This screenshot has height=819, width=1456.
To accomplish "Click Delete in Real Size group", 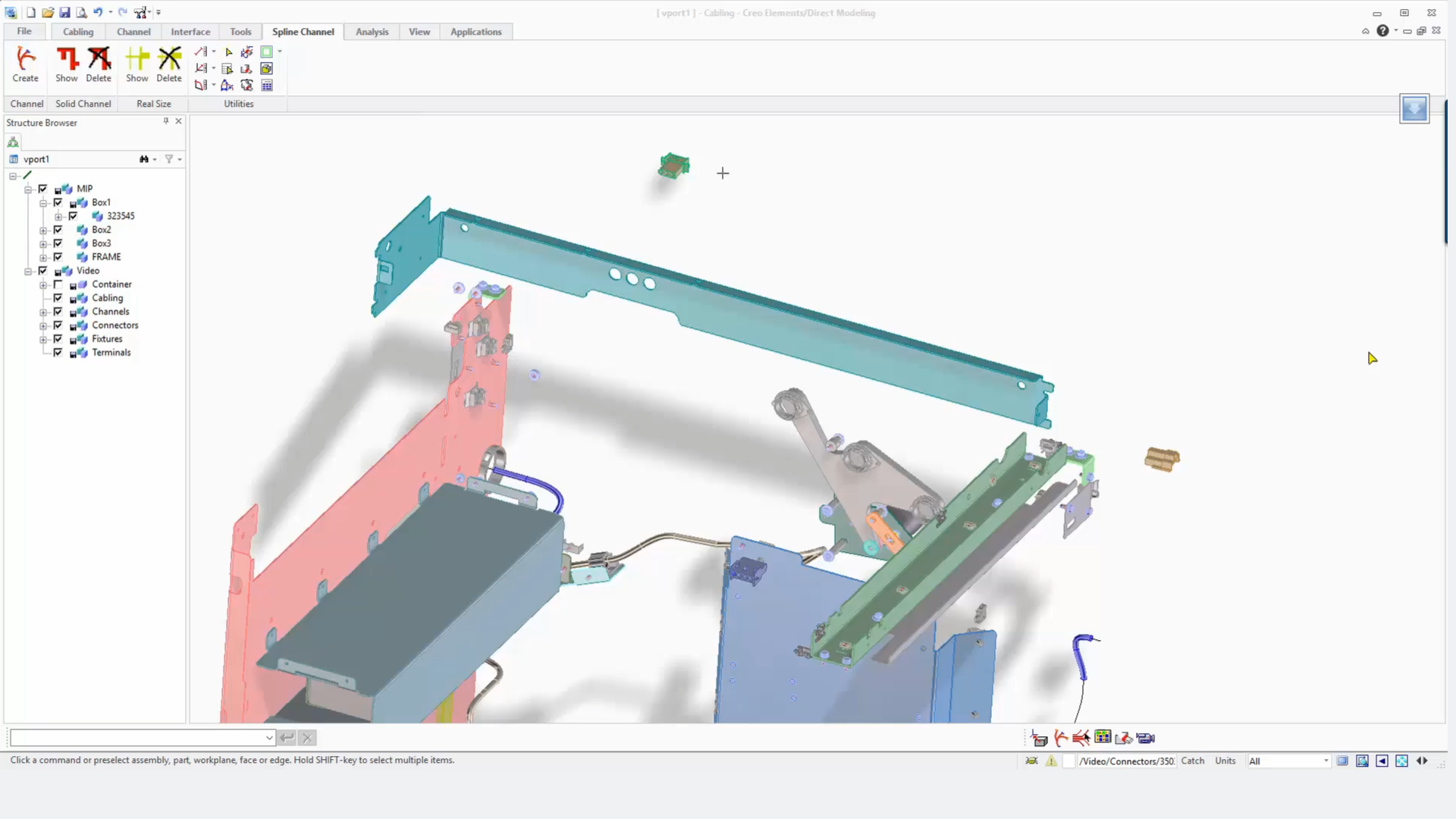I will click(169, 64).
